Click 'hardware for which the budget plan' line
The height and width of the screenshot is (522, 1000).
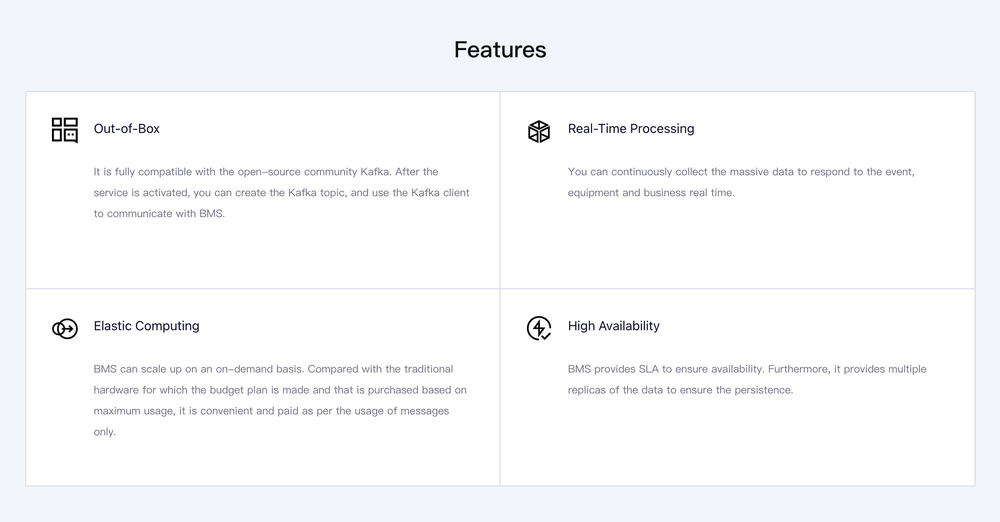coord(280,390)
